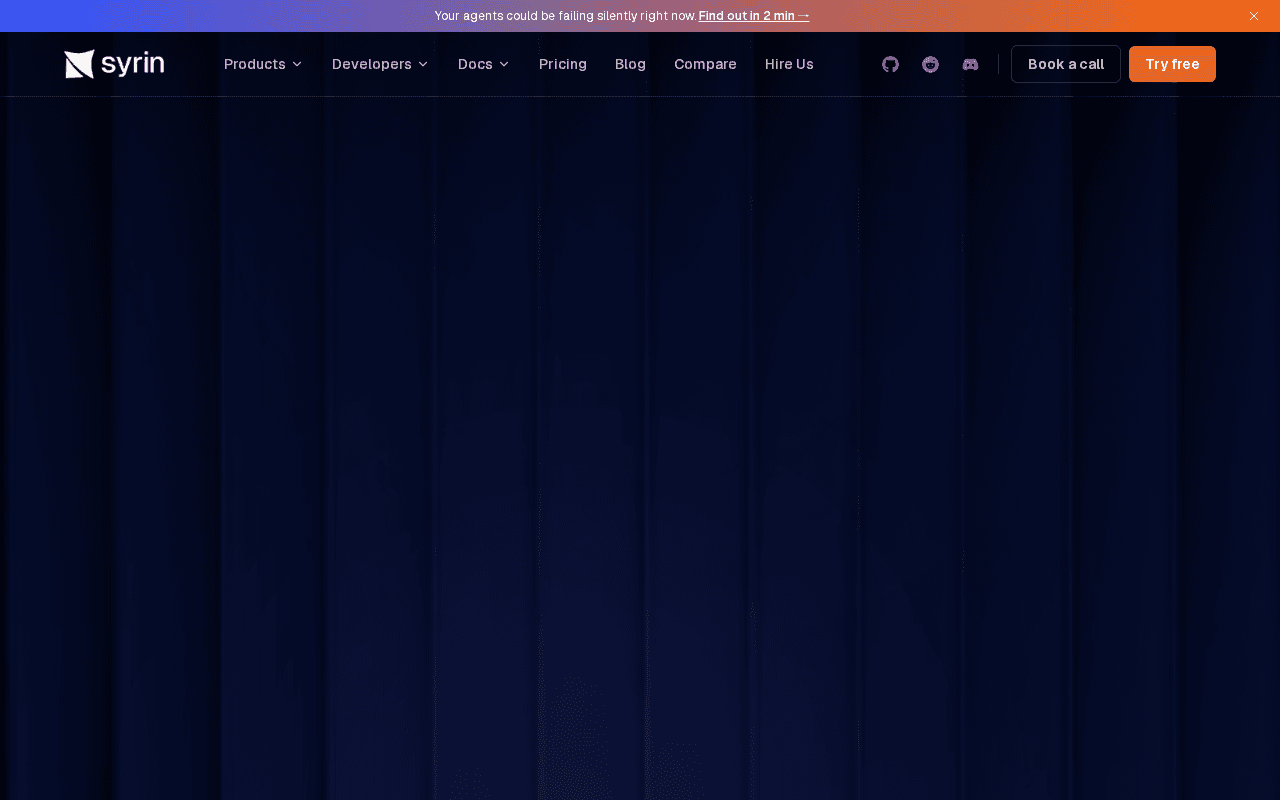Expand the Products dropdown menu
The image size is (1280, 800).
point(263,64)
